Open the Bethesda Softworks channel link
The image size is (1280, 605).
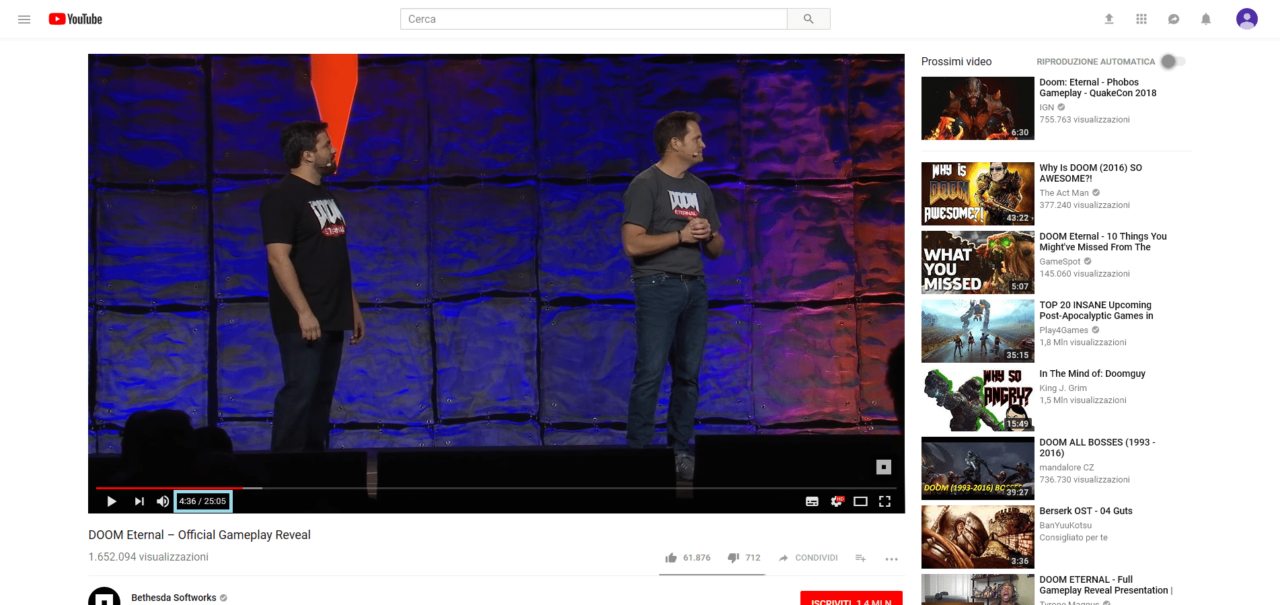click(173, 598)
